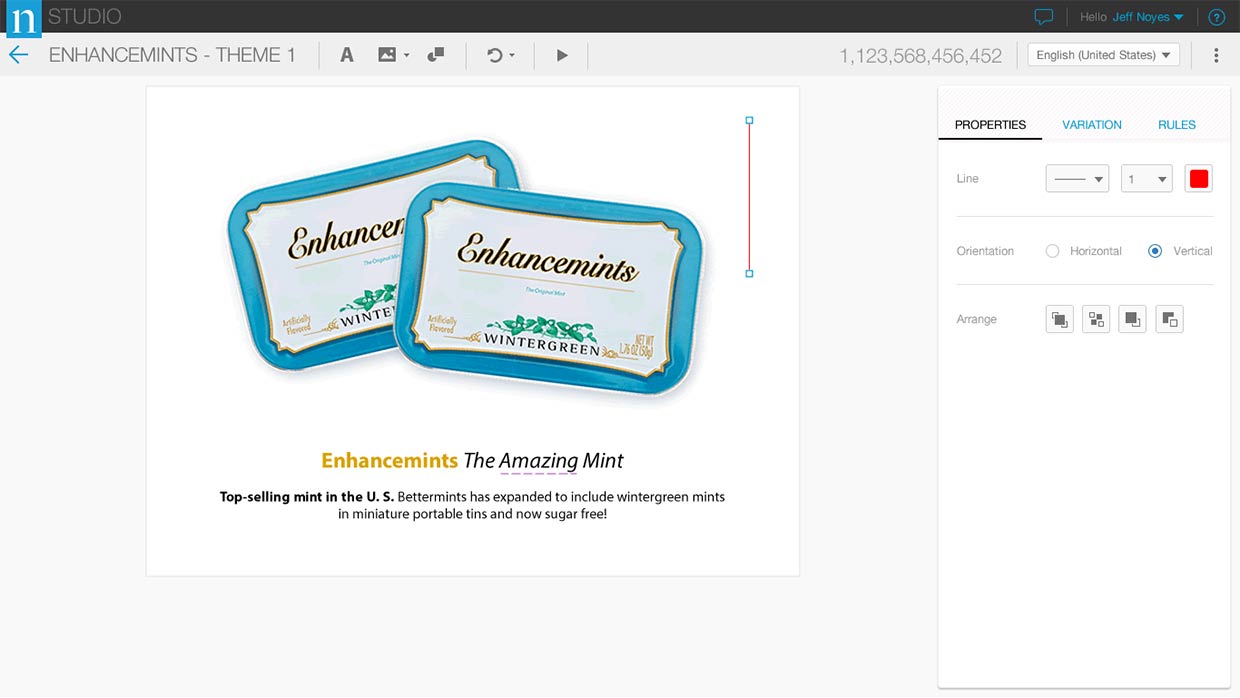Image resolution: width=1240 pixels, height=698 pixels.
Task: Click the insert image icon
Action: [387, 55]
